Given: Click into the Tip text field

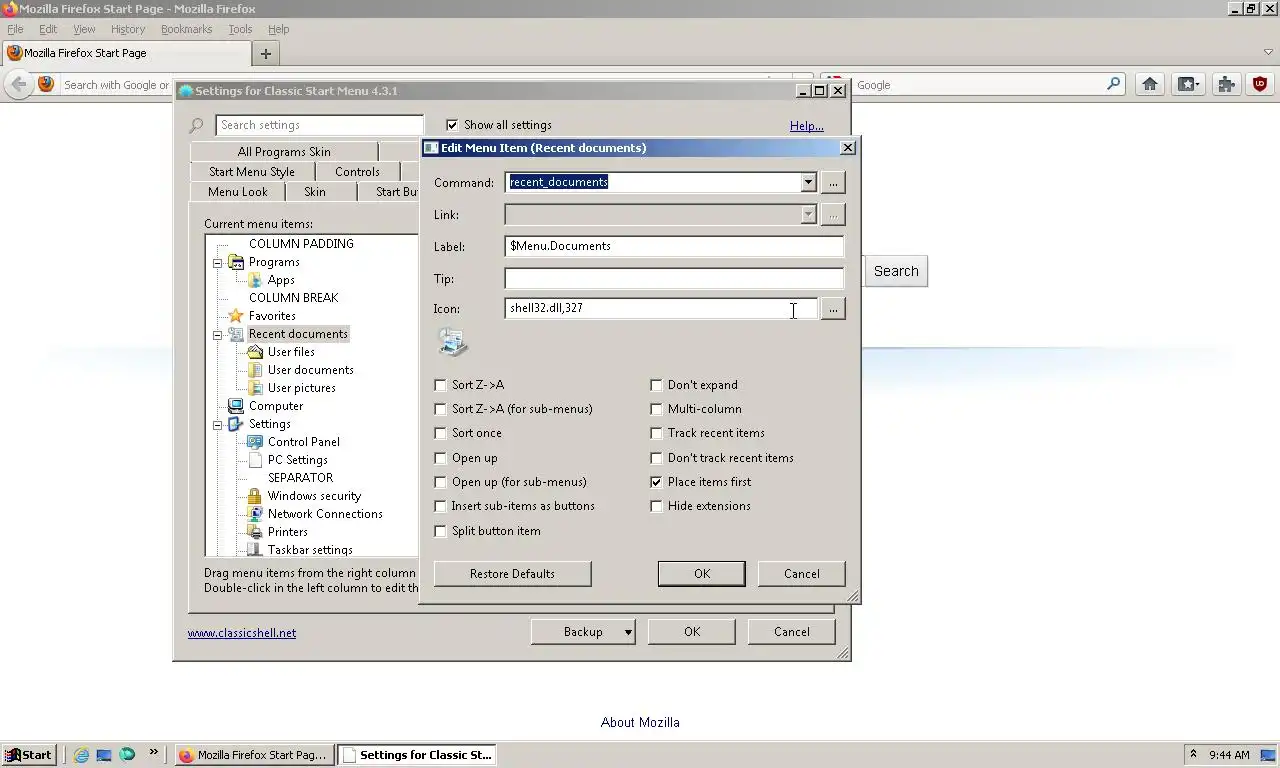Looking at the screenshot, I should (x=674, y=278).
